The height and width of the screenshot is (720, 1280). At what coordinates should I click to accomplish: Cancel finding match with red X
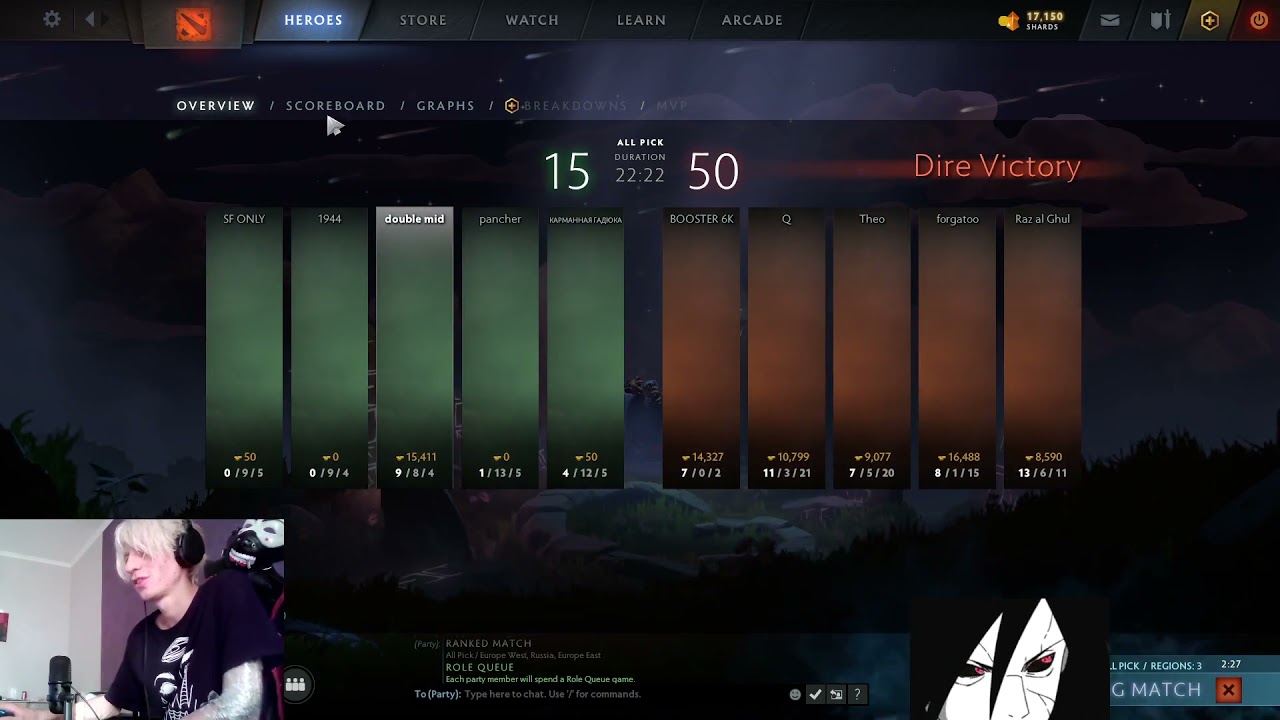[1229, 690]
